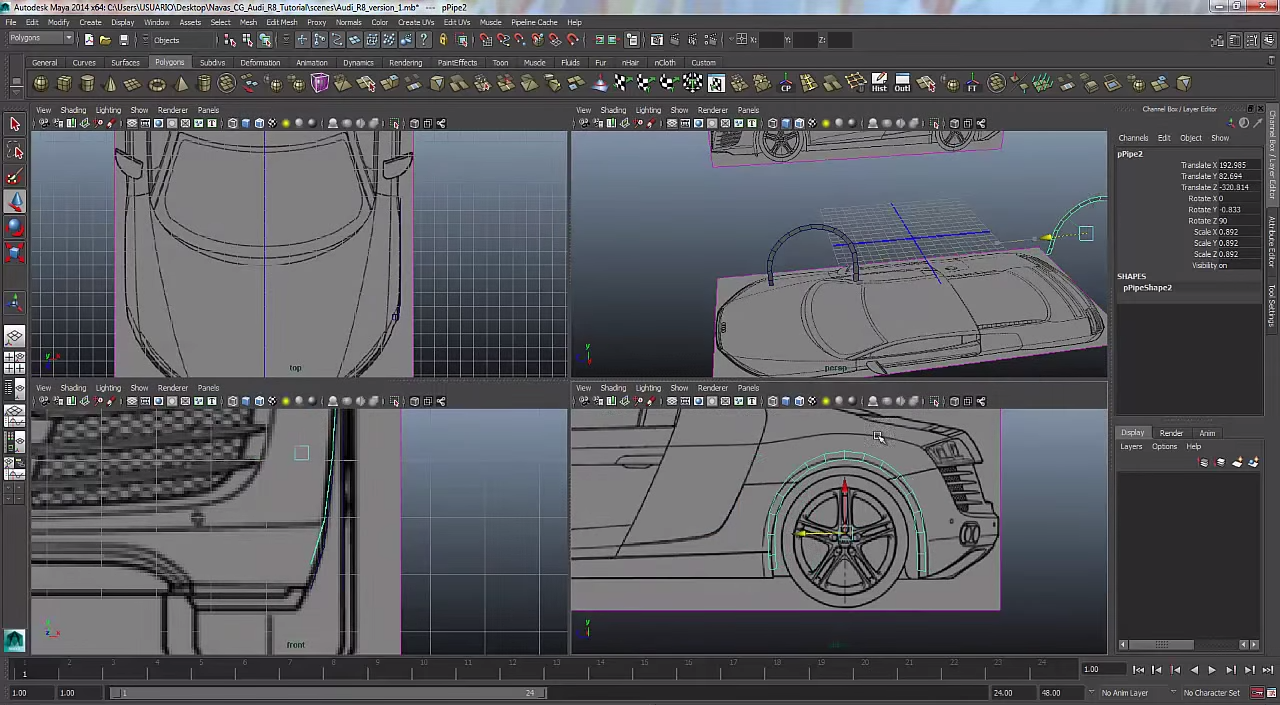
Task: Click the CP center pivot shelf icon
Action: (786, 84)
